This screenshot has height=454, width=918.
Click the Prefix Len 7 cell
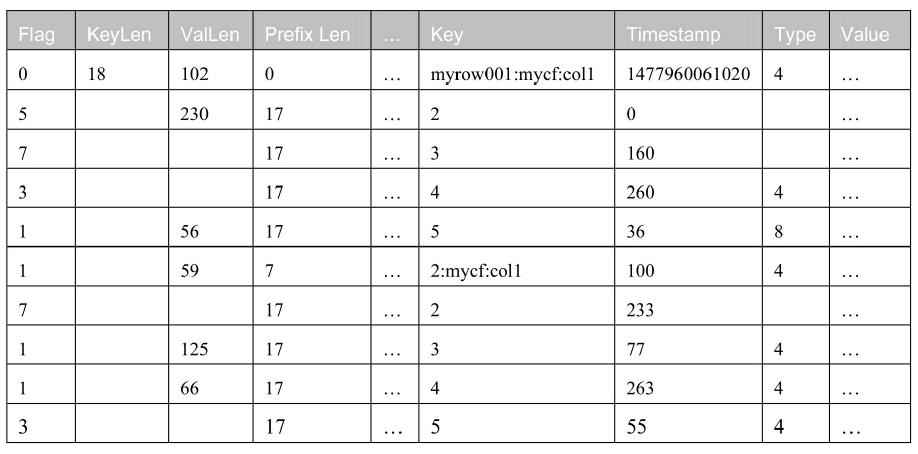point(312,267)
